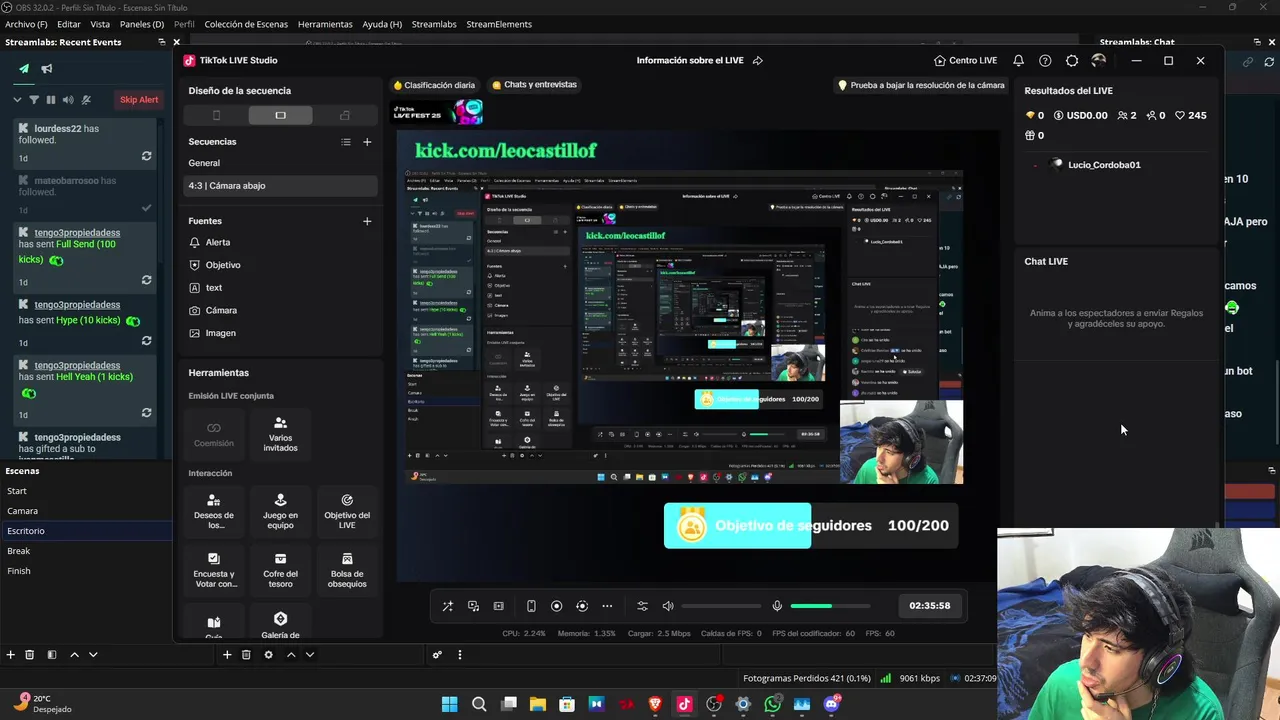Select dual-screen sequence layout

pyautogui.click(x=345, y=115)
